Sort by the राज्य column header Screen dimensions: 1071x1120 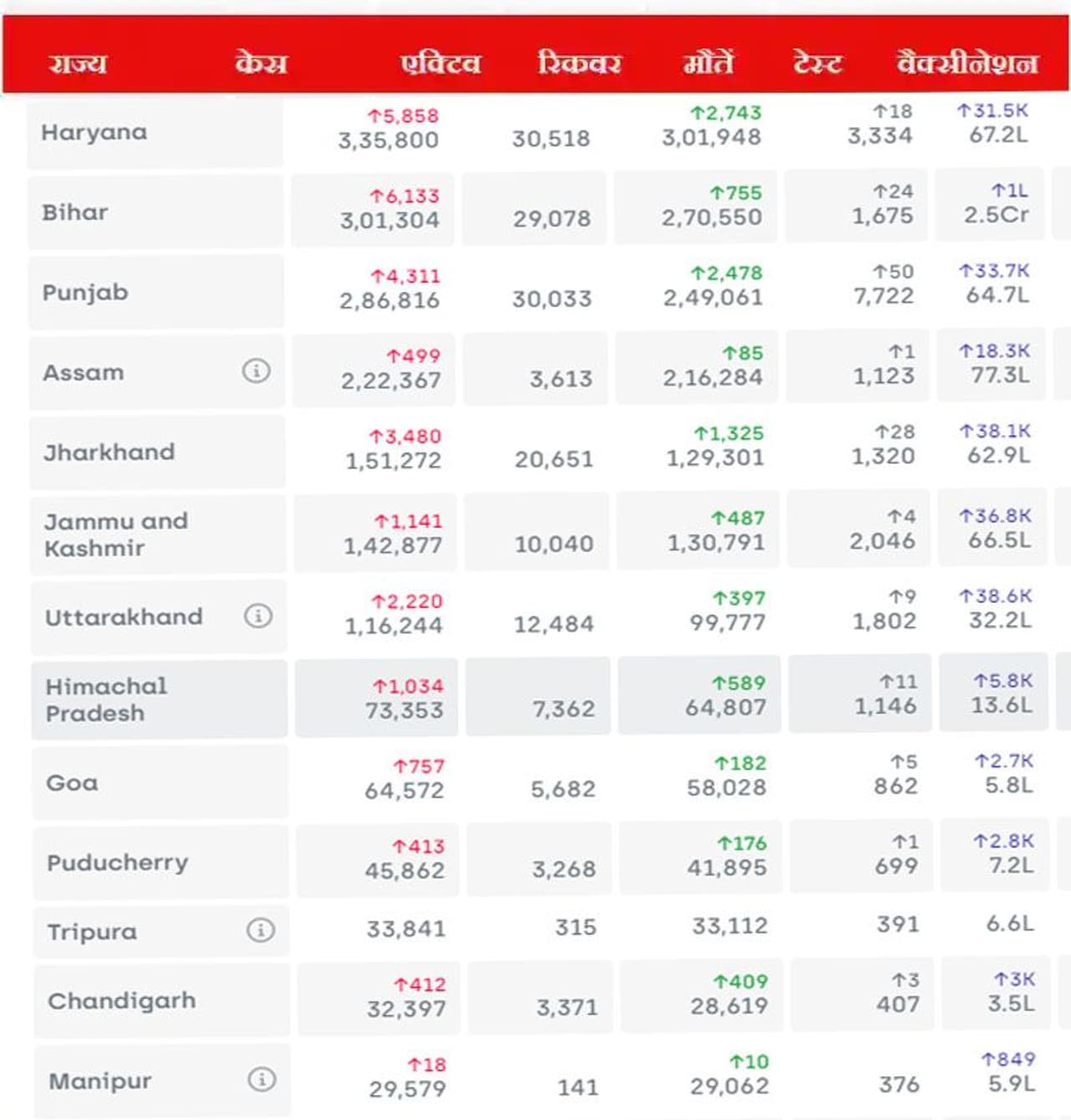coord(78,63)
